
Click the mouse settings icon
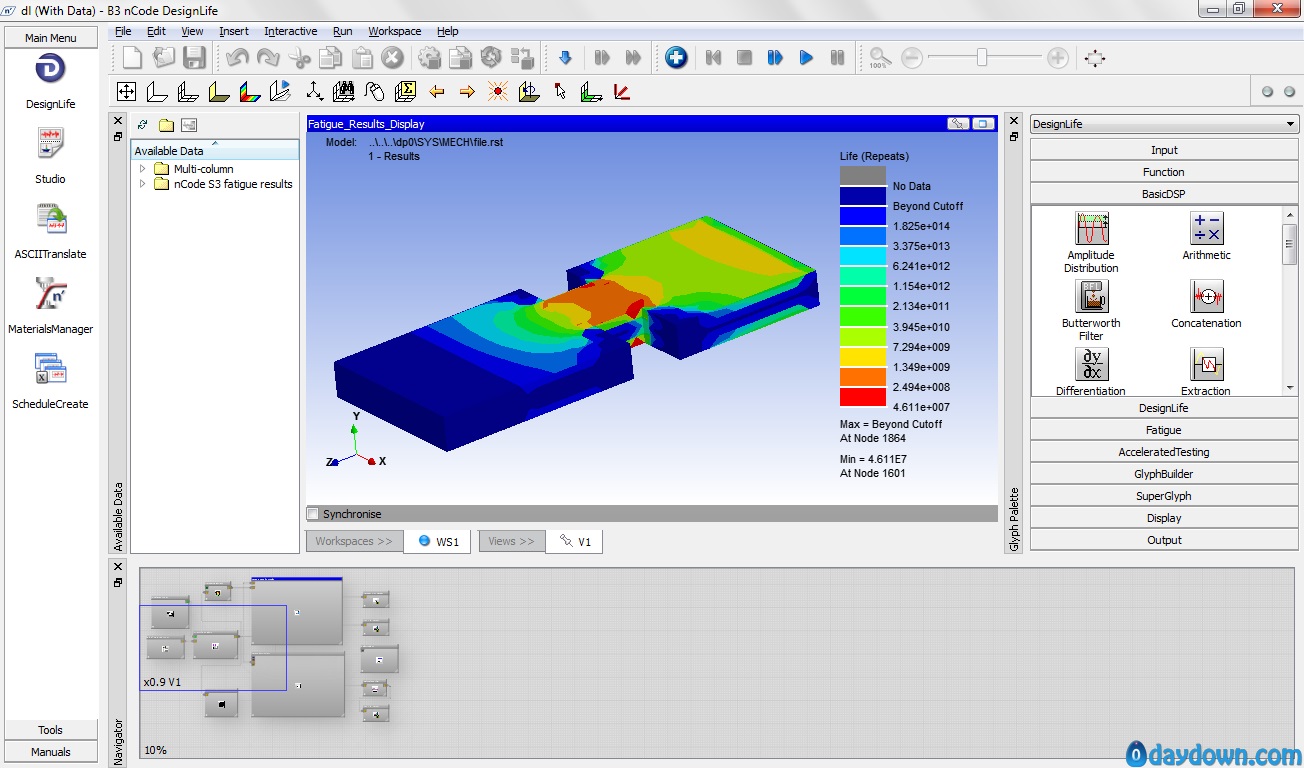tap(375, 92)
